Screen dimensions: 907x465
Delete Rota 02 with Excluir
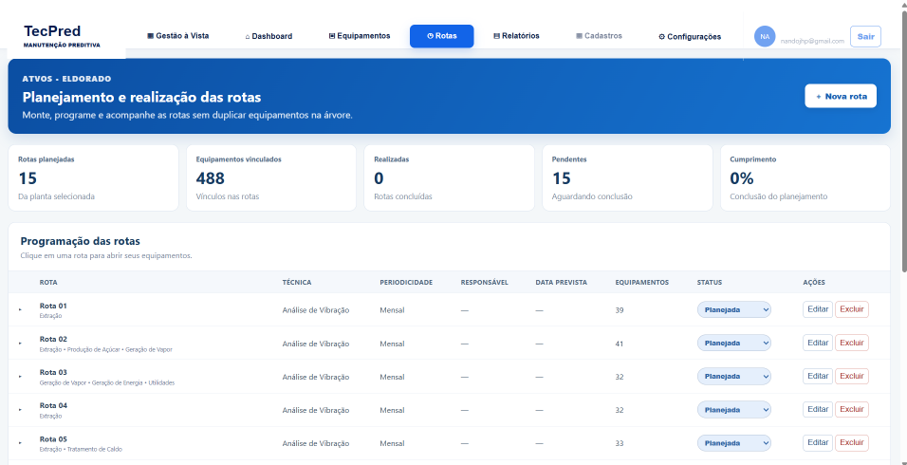(851, 343)
